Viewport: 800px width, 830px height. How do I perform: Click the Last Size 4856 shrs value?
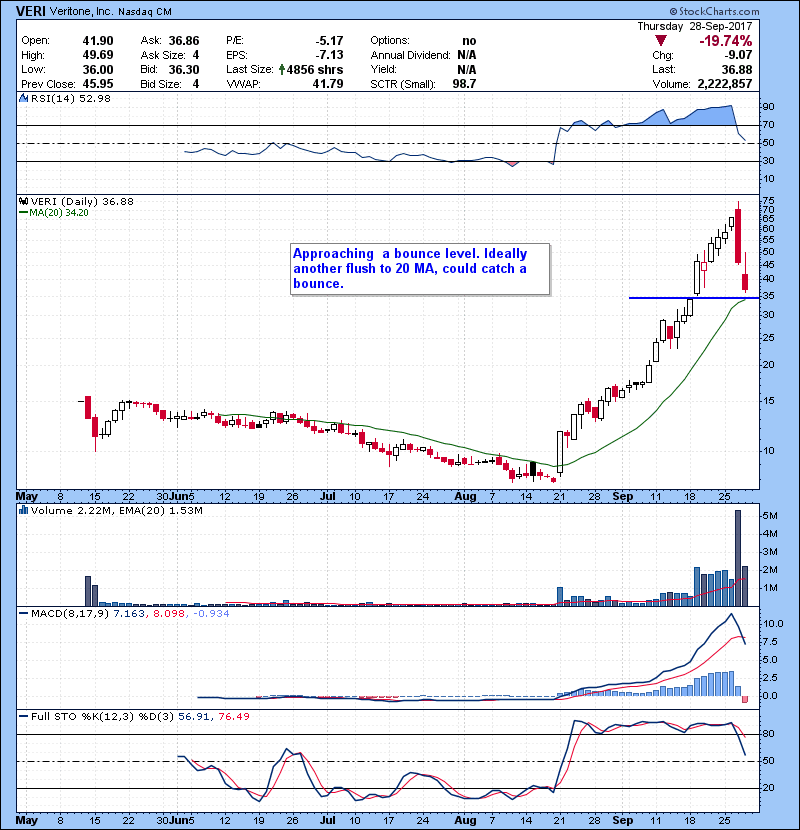(x=314, y=69)
